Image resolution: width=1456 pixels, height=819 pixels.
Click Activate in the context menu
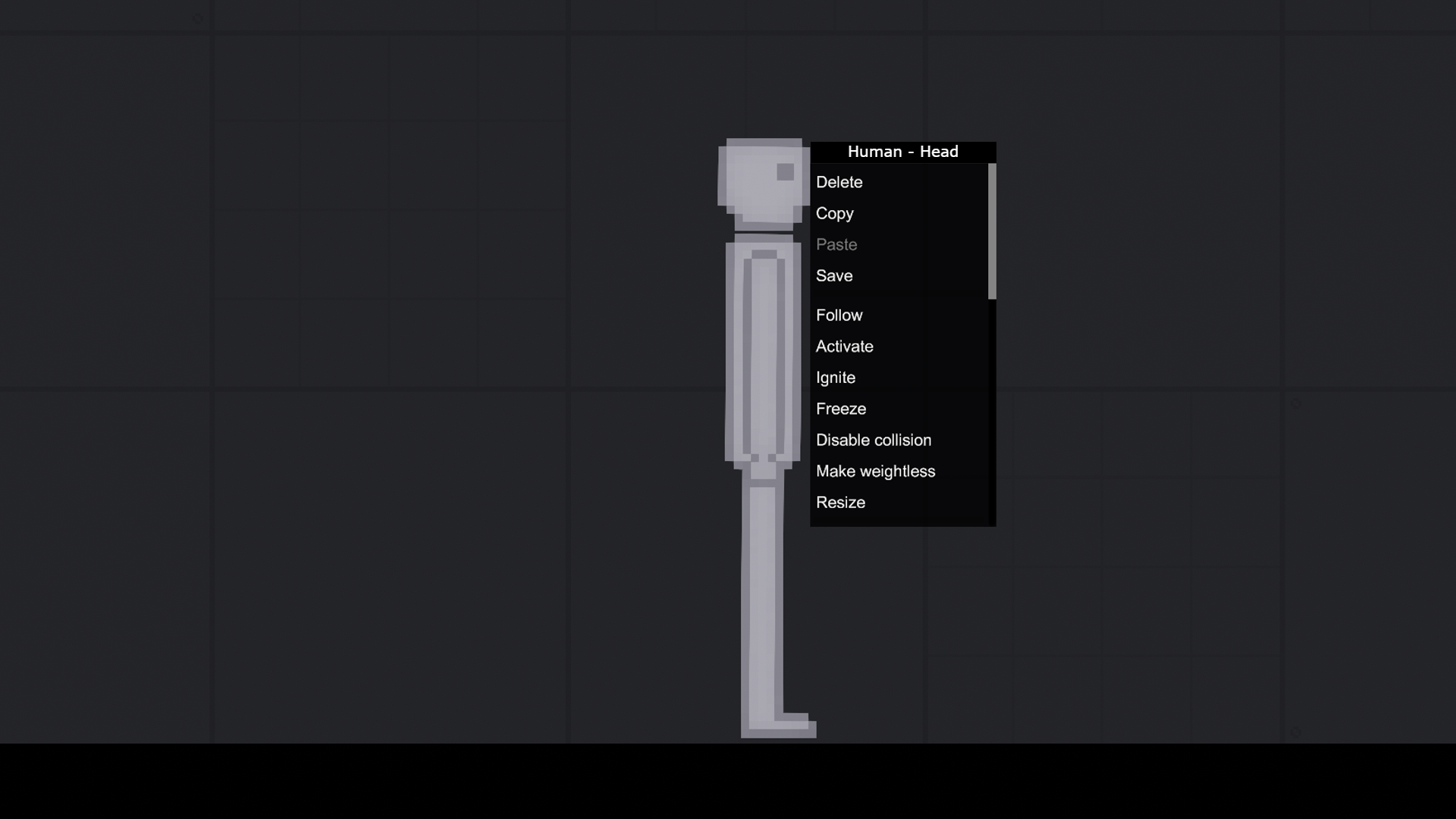[899, 346]
